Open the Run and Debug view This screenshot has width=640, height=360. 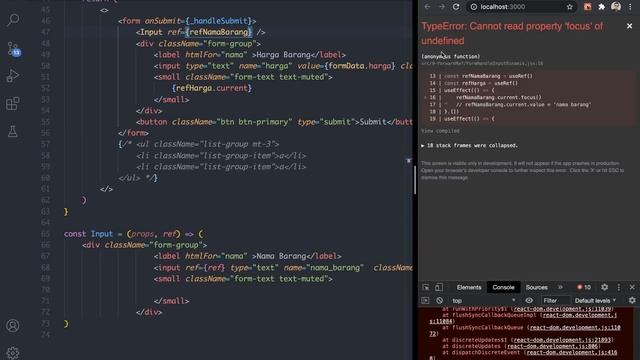point(13,76)
